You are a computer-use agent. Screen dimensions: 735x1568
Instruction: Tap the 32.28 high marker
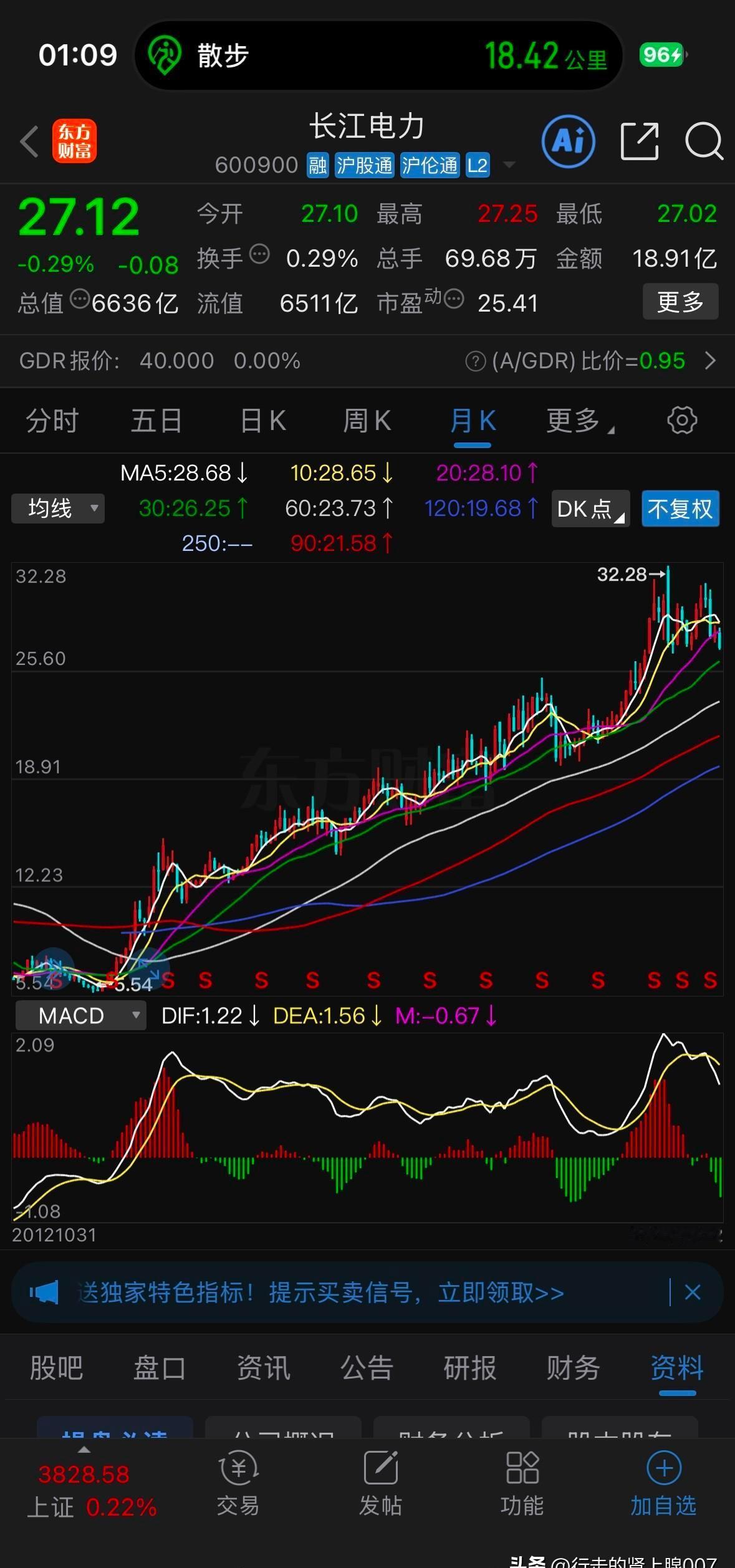(x=632, y=575)
